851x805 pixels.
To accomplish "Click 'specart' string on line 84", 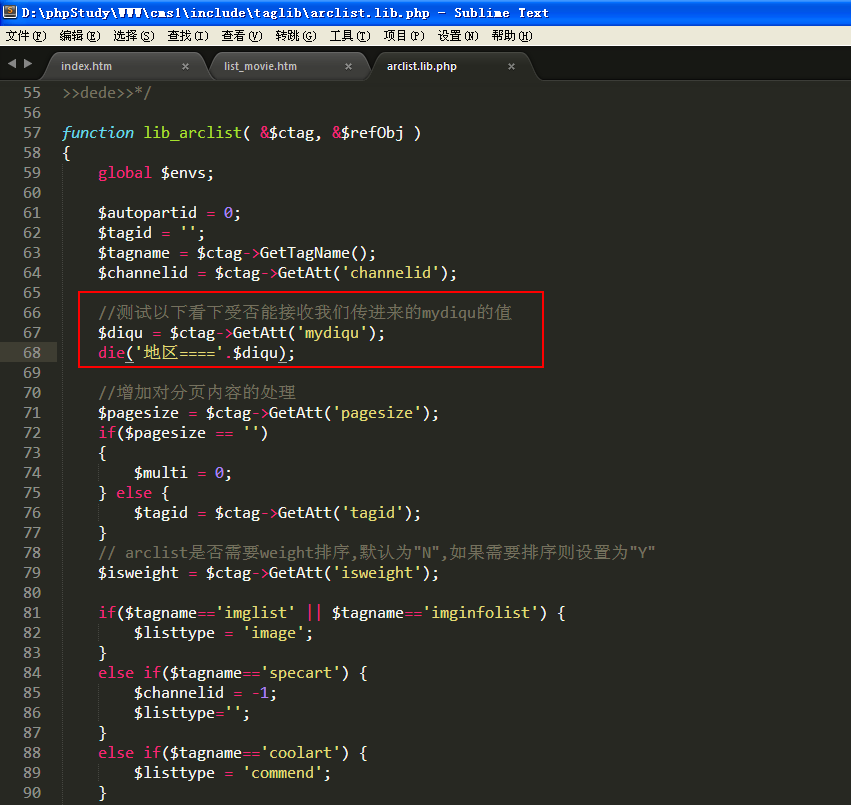I will (300, 673).
